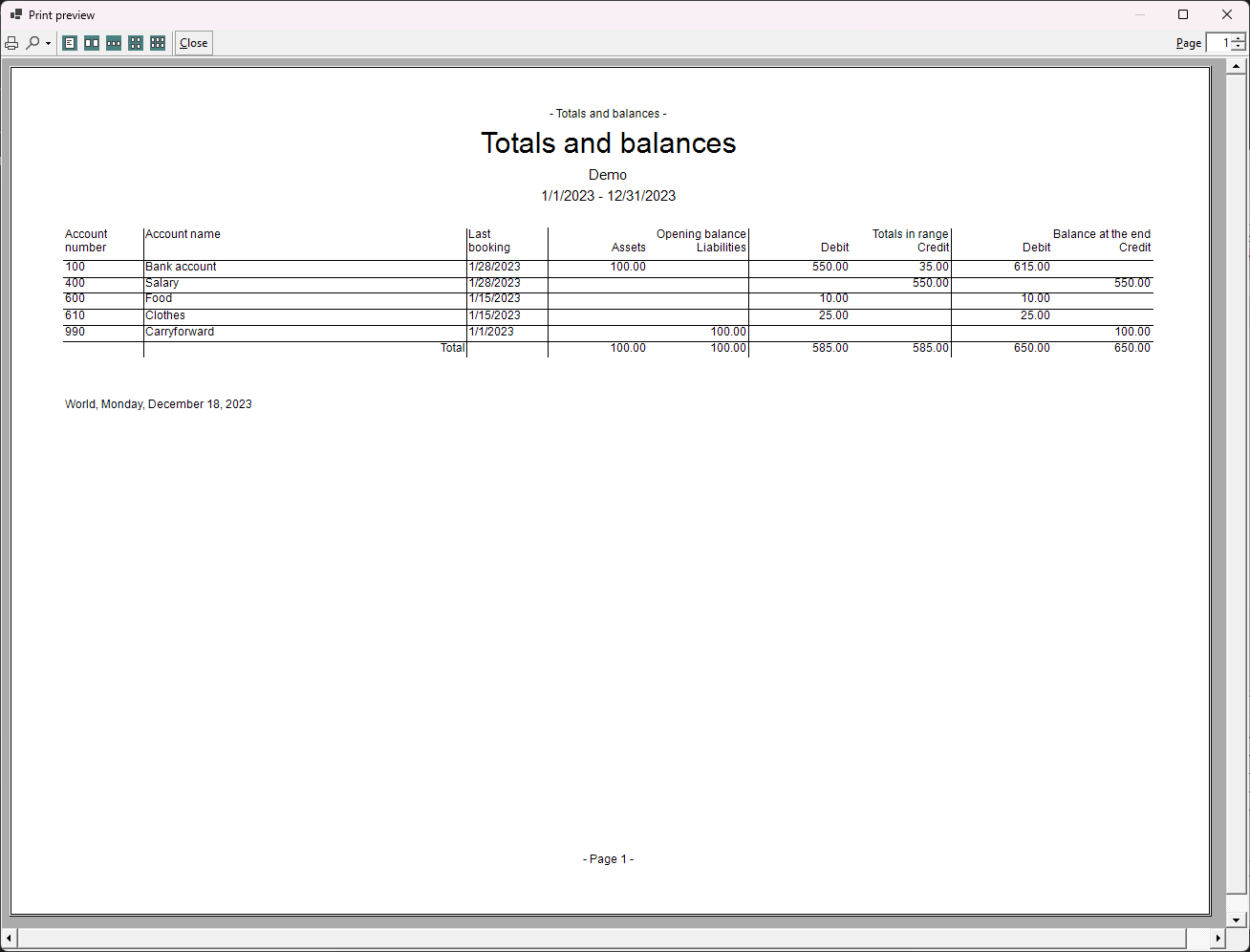Viewport: 1250px width, 952px height.
Task: Click the Print icon in the toolbar
Action: click(11, 43)
